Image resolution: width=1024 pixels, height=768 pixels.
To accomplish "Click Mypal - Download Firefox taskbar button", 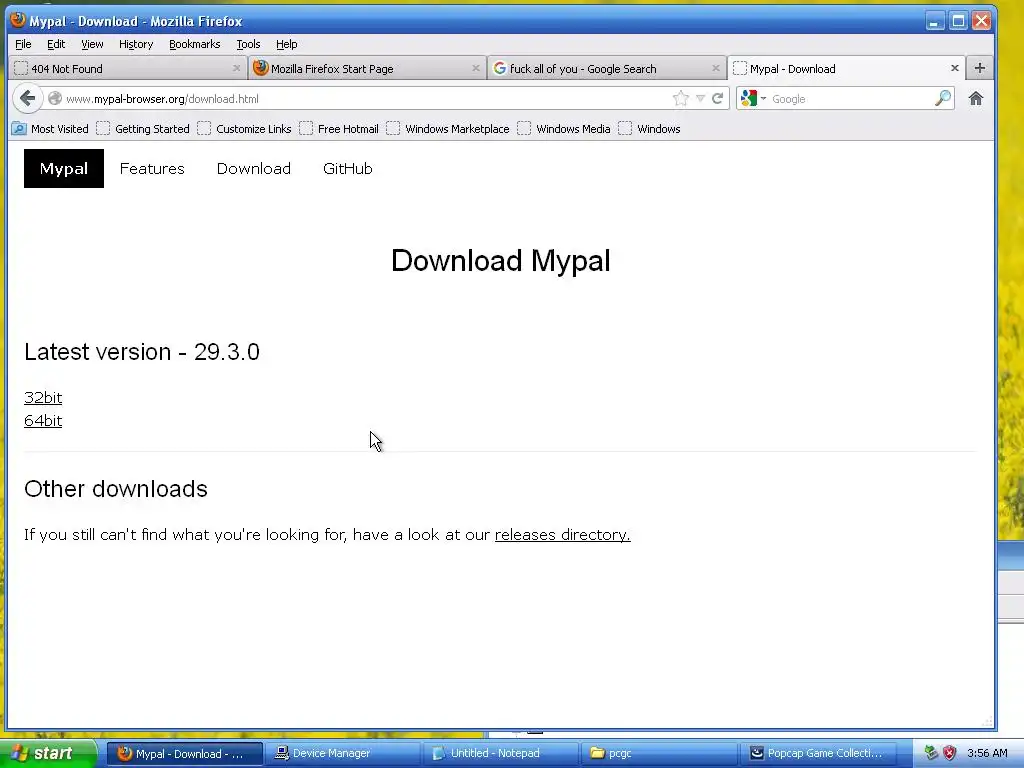I will [x=185, y=753].
